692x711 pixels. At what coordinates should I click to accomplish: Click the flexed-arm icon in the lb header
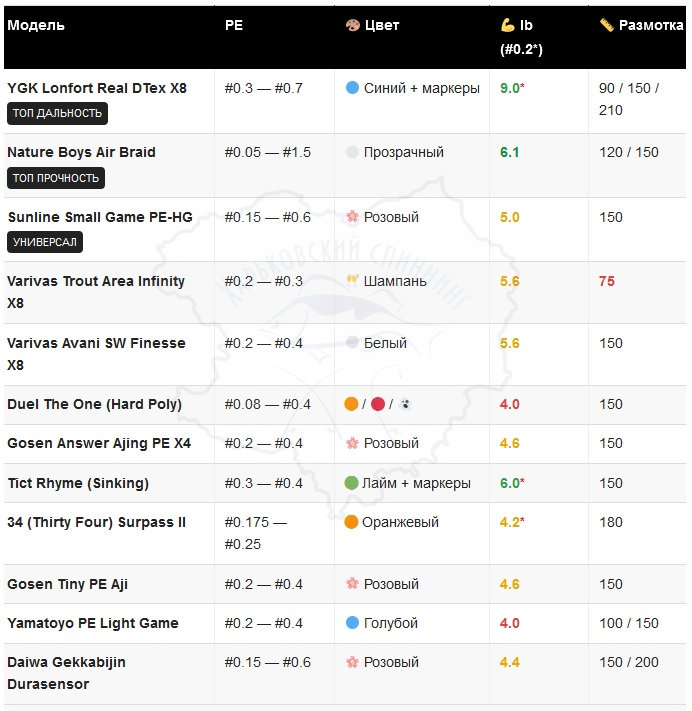point(507,25)
